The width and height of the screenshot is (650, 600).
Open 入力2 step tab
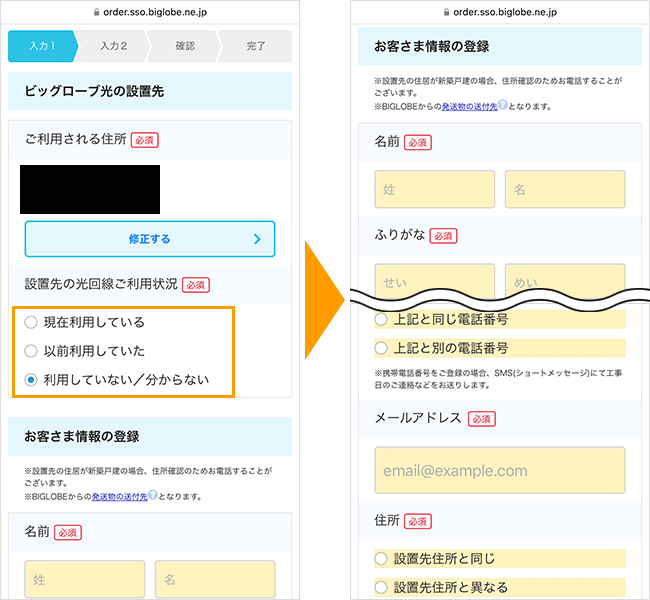click(114, 46)
